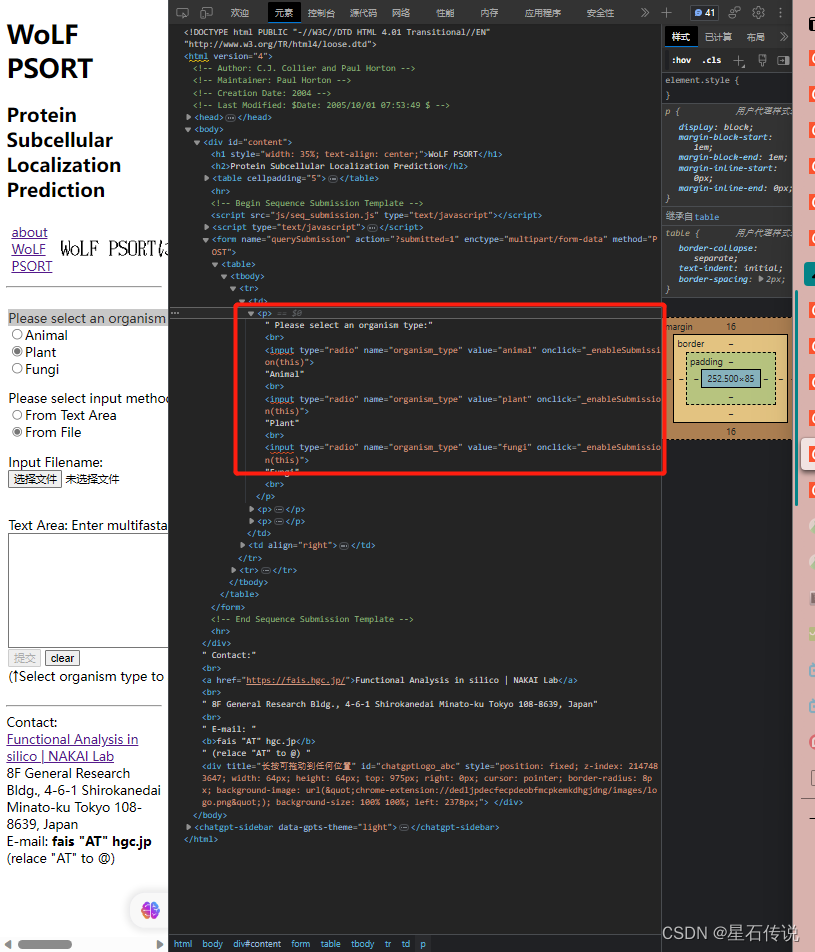The image size is (815, 952).
Task: Select div#content in the breadcrumb bar
Action: (x=257, y=944)
